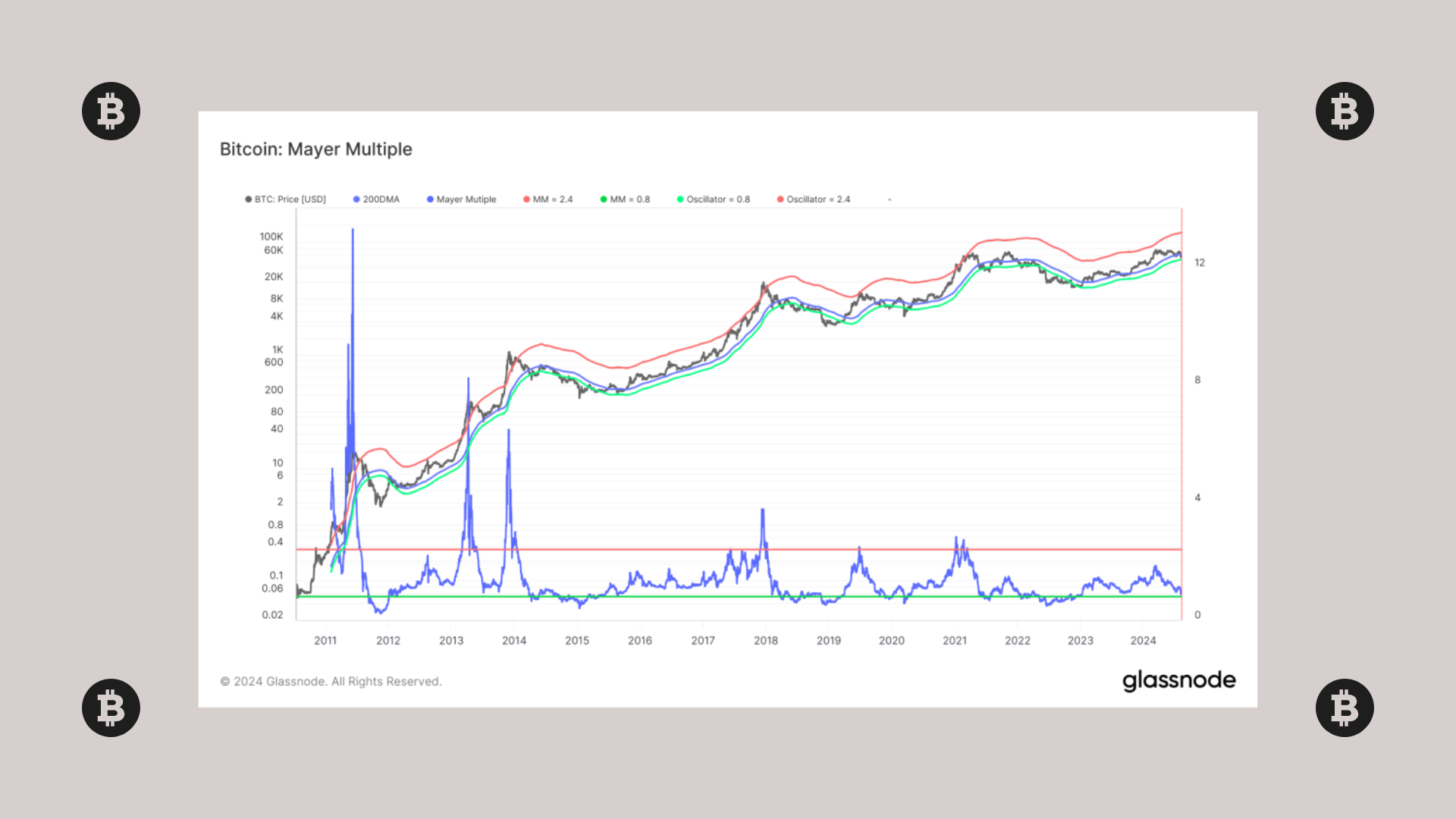Click the 100K label on the price axis

coord(271,237)
